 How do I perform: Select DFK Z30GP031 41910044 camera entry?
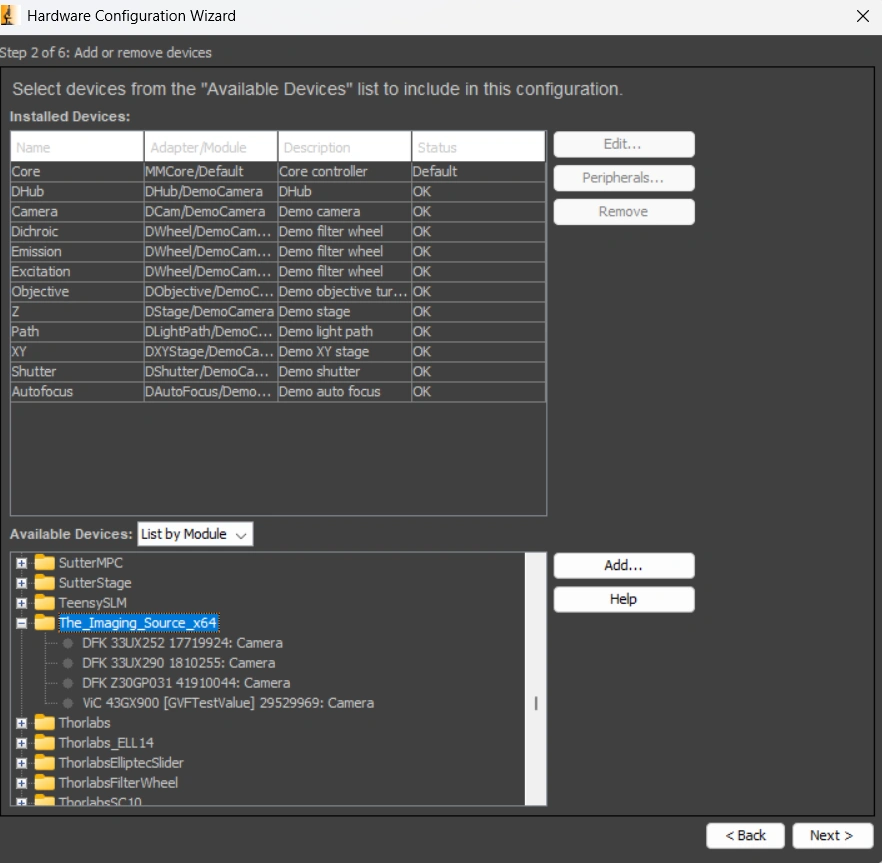[x=186, y=683]
